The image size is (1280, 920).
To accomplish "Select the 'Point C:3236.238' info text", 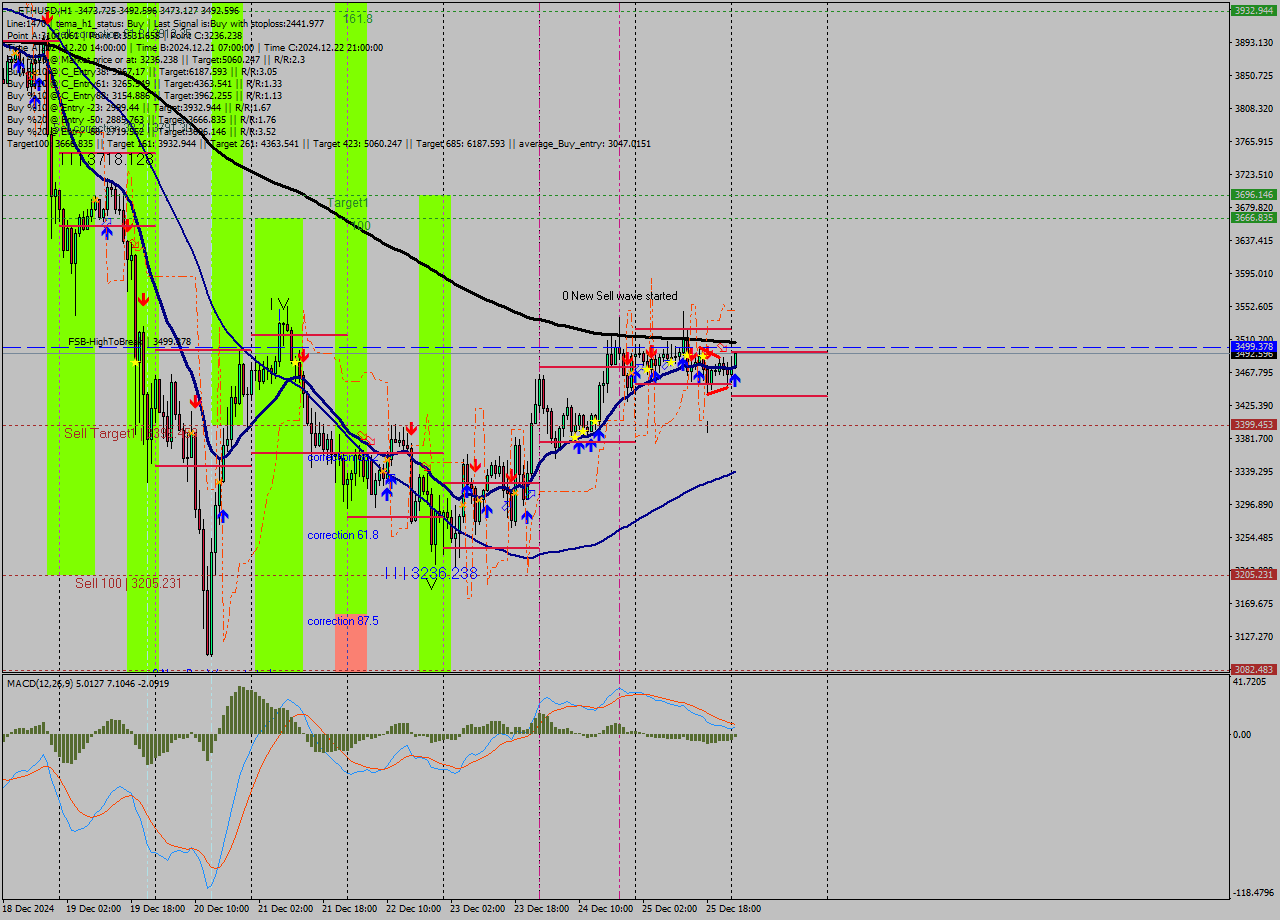I will pos(207,35).
